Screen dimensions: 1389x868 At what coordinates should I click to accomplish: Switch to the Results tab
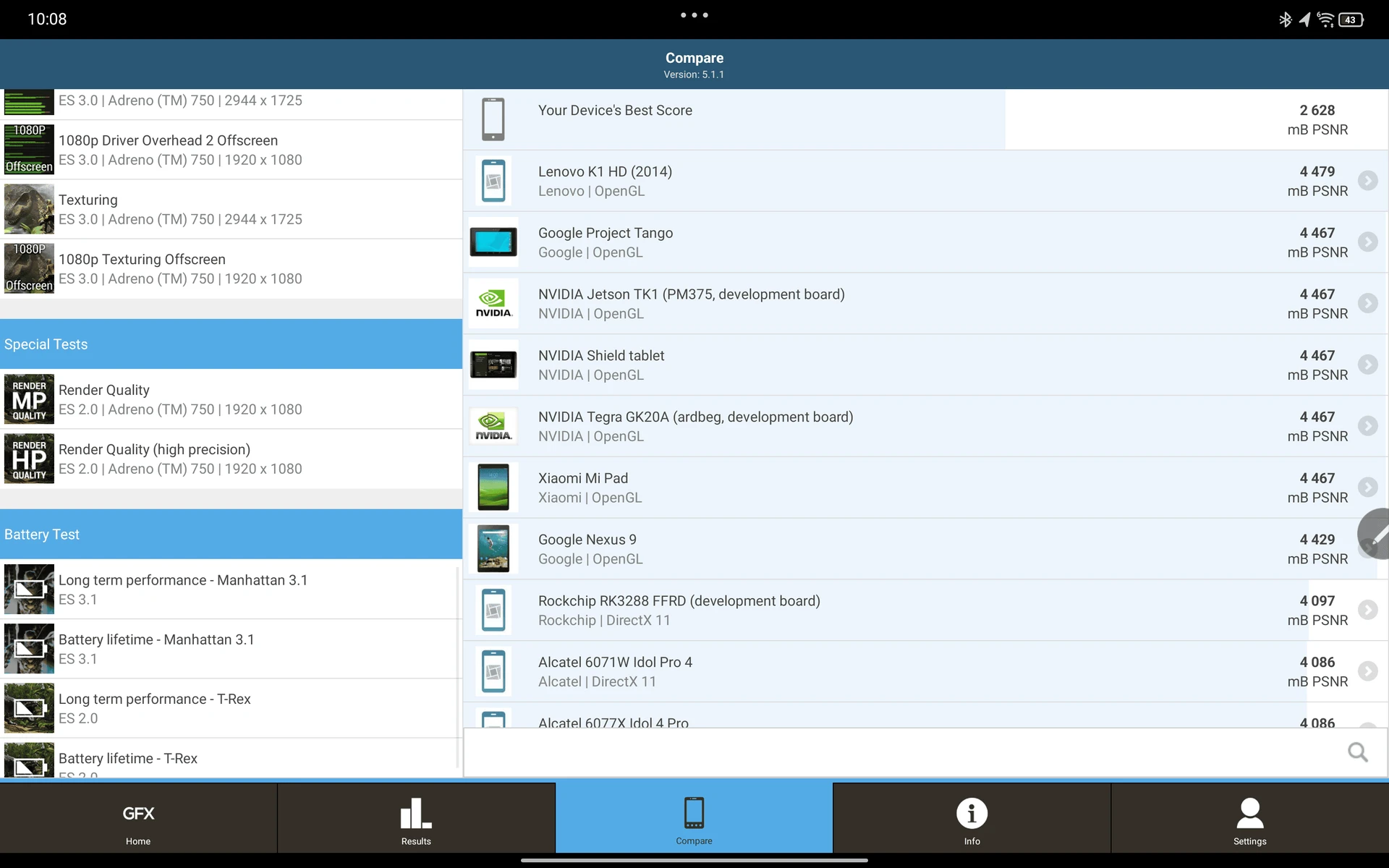(x=416, y=818)
